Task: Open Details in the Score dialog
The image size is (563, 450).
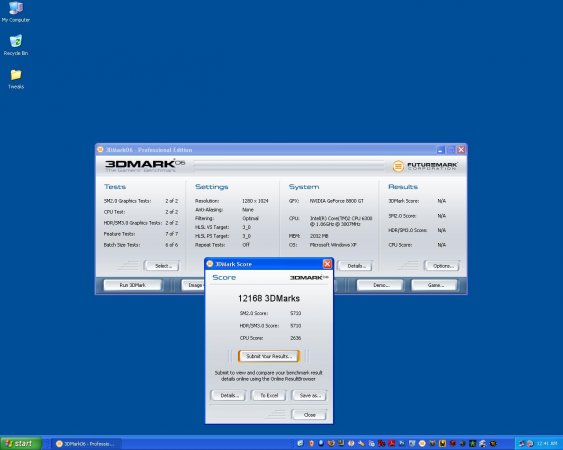Action: (x=228, y=395)
